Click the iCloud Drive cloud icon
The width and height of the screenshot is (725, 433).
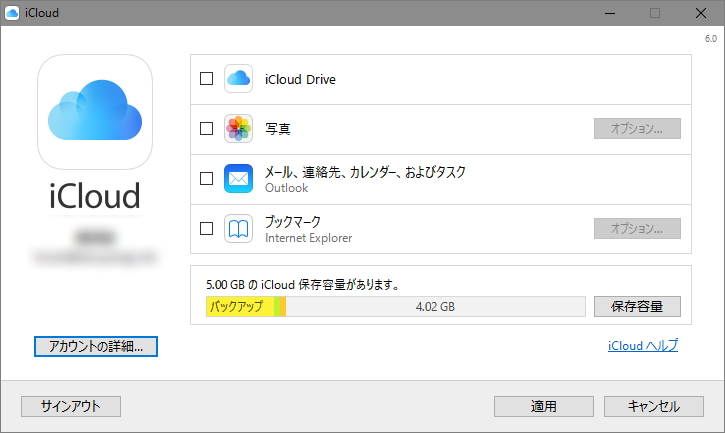[239, 79]
